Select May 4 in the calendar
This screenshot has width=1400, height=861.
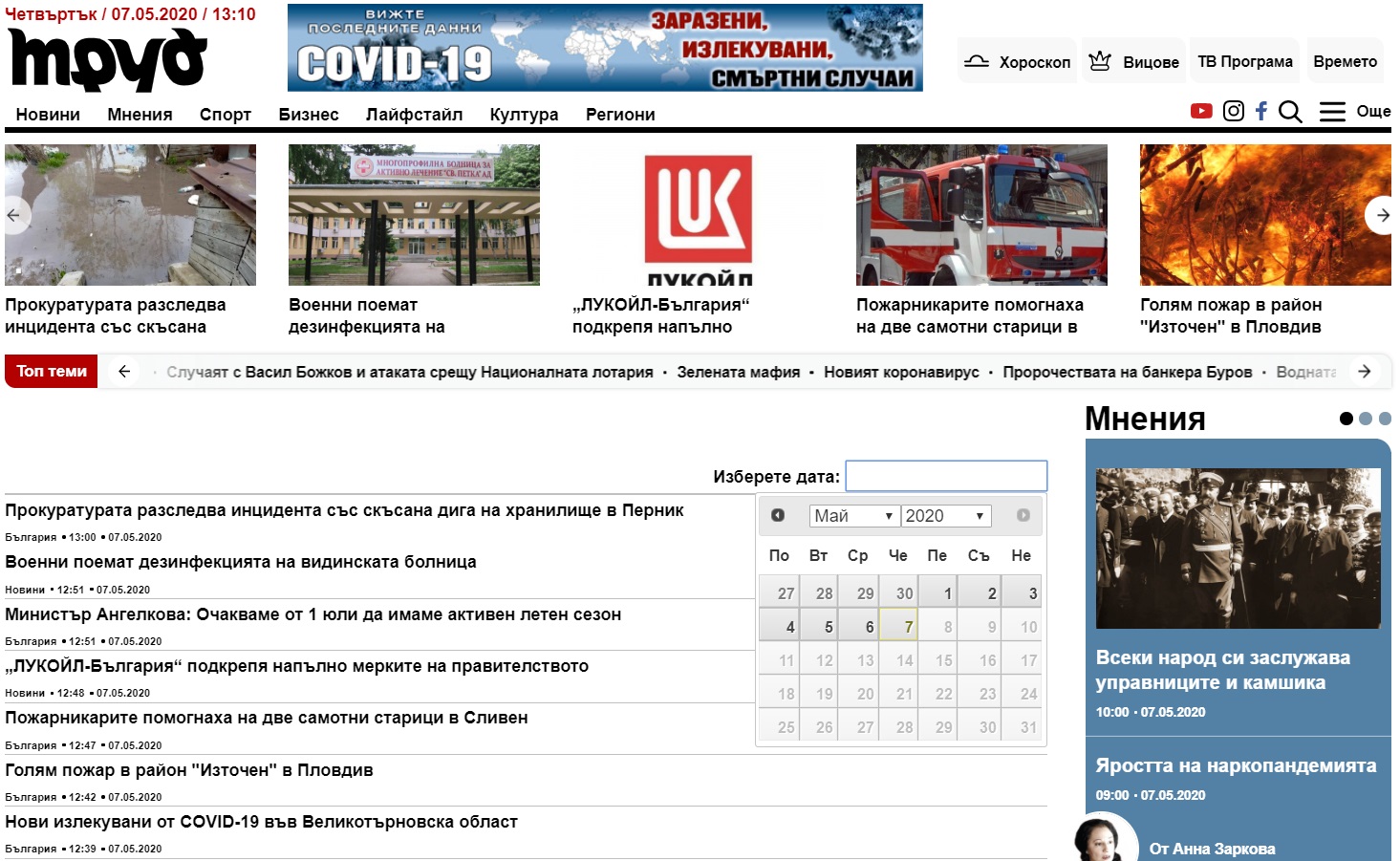click(779, 627)
